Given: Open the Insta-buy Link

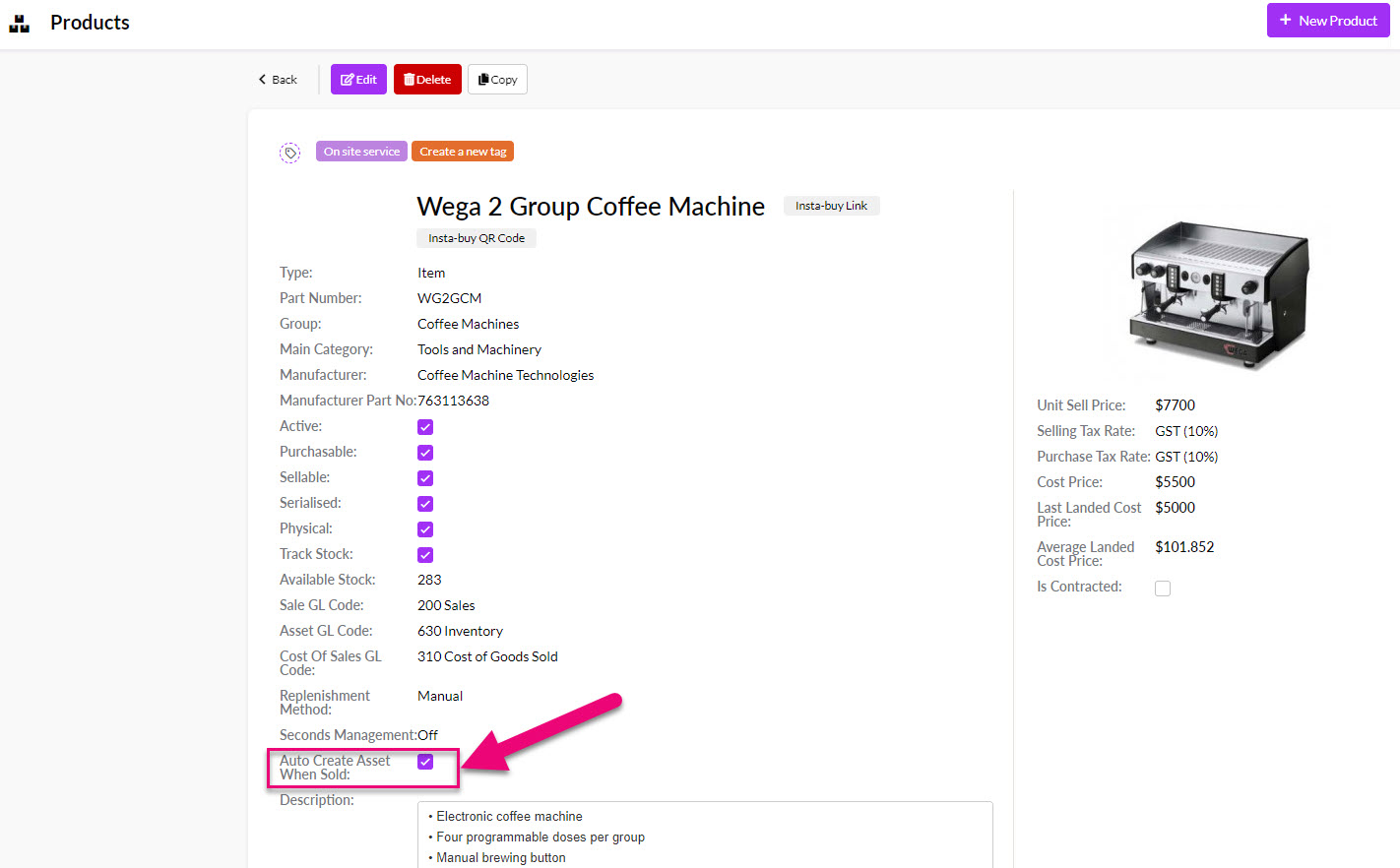Looking at the screenshot, I should [x=831, y=206].
